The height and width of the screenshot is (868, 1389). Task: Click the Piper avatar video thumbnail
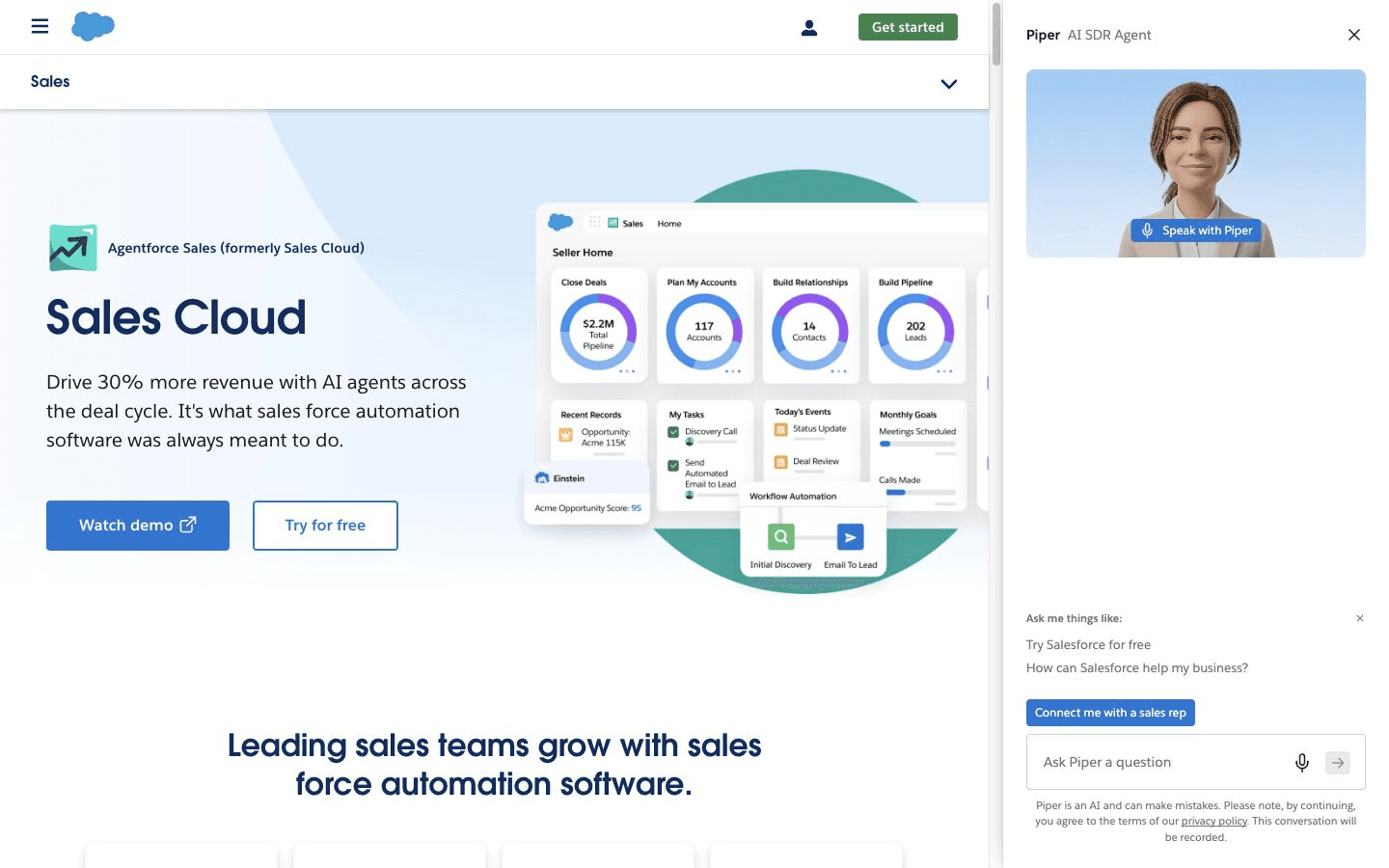(x=1196, y=163)
